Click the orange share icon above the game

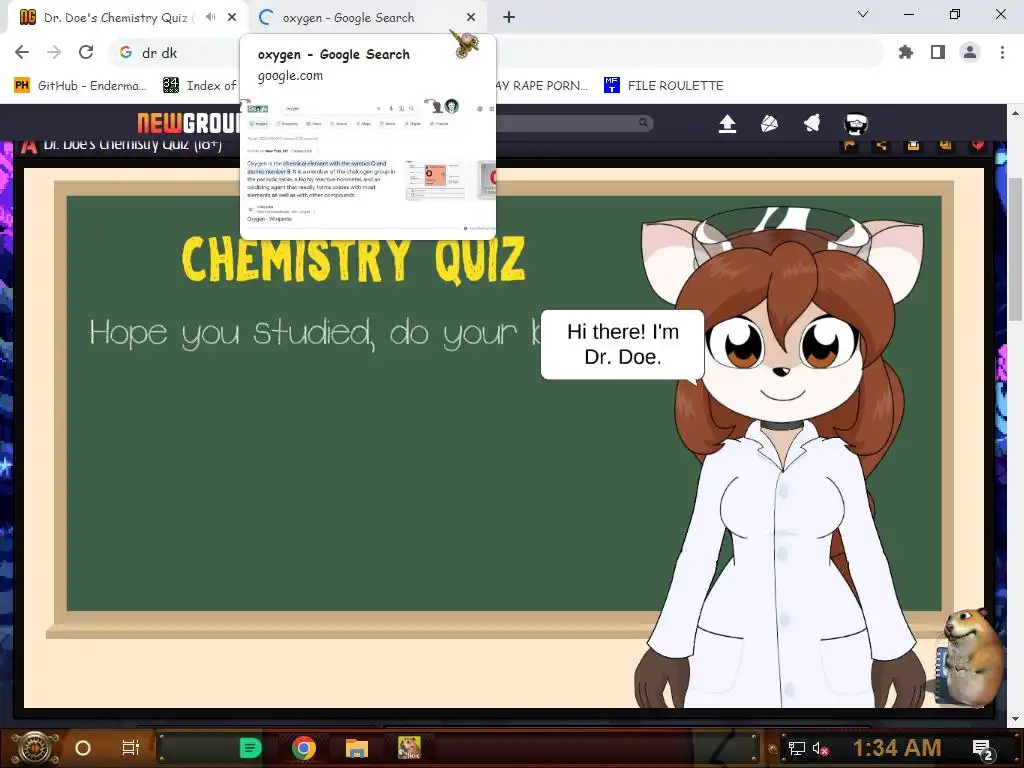pyautogui.click(x=881, y=146)
